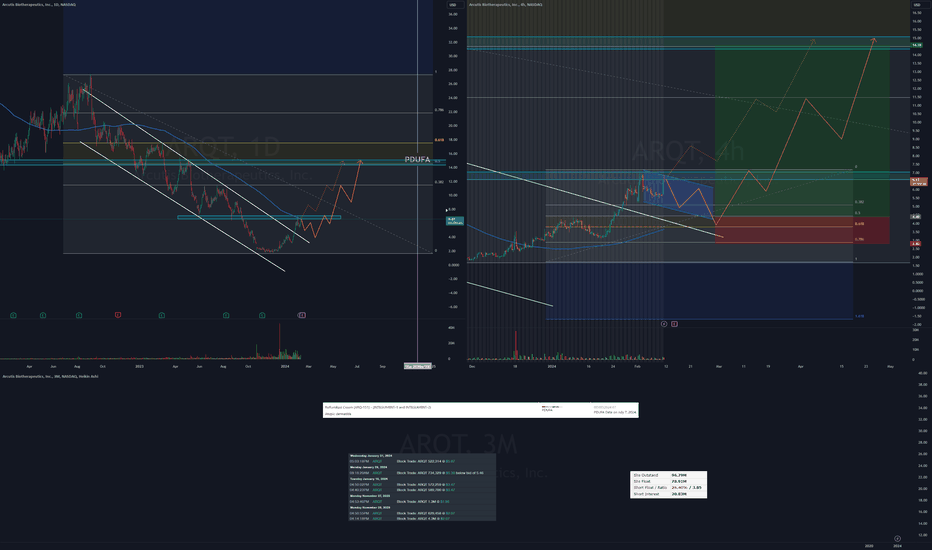Click the red earnings marker on daily chart

pyautogui.click(x=118, y=315)
